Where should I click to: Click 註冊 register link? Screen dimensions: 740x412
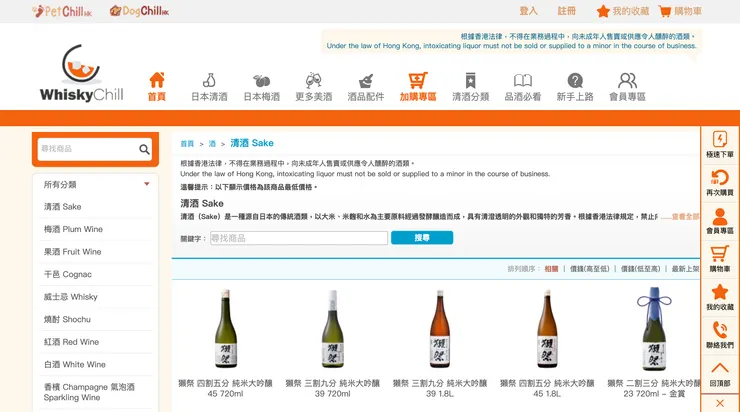pyautogui.click(x=566, y=11)
